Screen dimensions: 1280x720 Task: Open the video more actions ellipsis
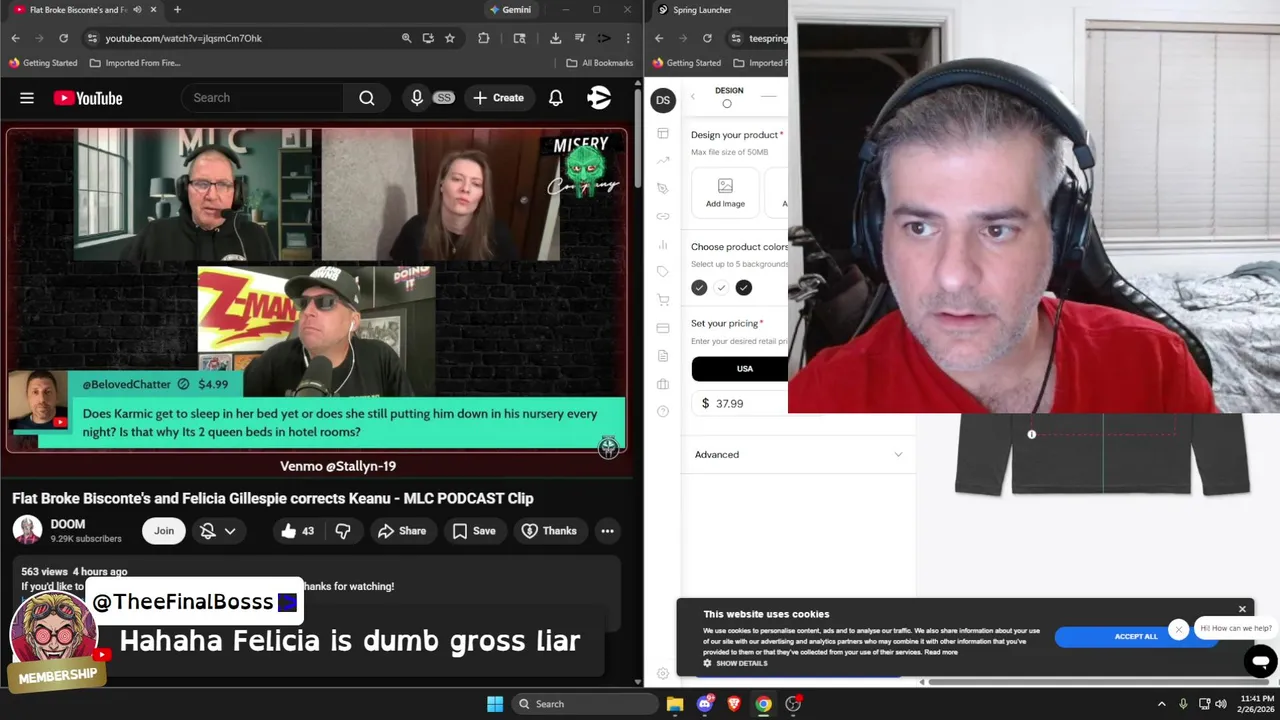pos(607,531)
